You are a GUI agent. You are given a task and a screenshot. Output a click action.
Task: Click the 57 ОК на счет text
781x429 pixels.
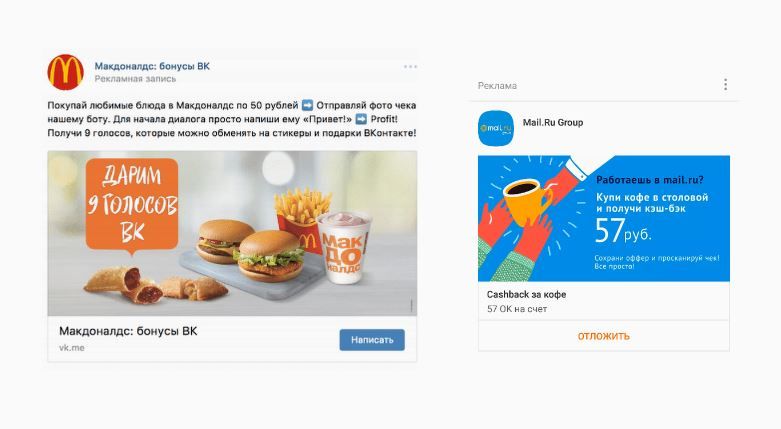tap(517, 309)
